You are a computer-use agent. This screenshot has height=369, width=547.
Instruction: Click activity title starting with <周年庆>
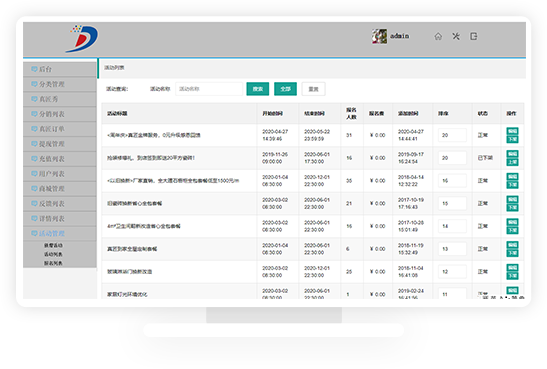(153, 135)
